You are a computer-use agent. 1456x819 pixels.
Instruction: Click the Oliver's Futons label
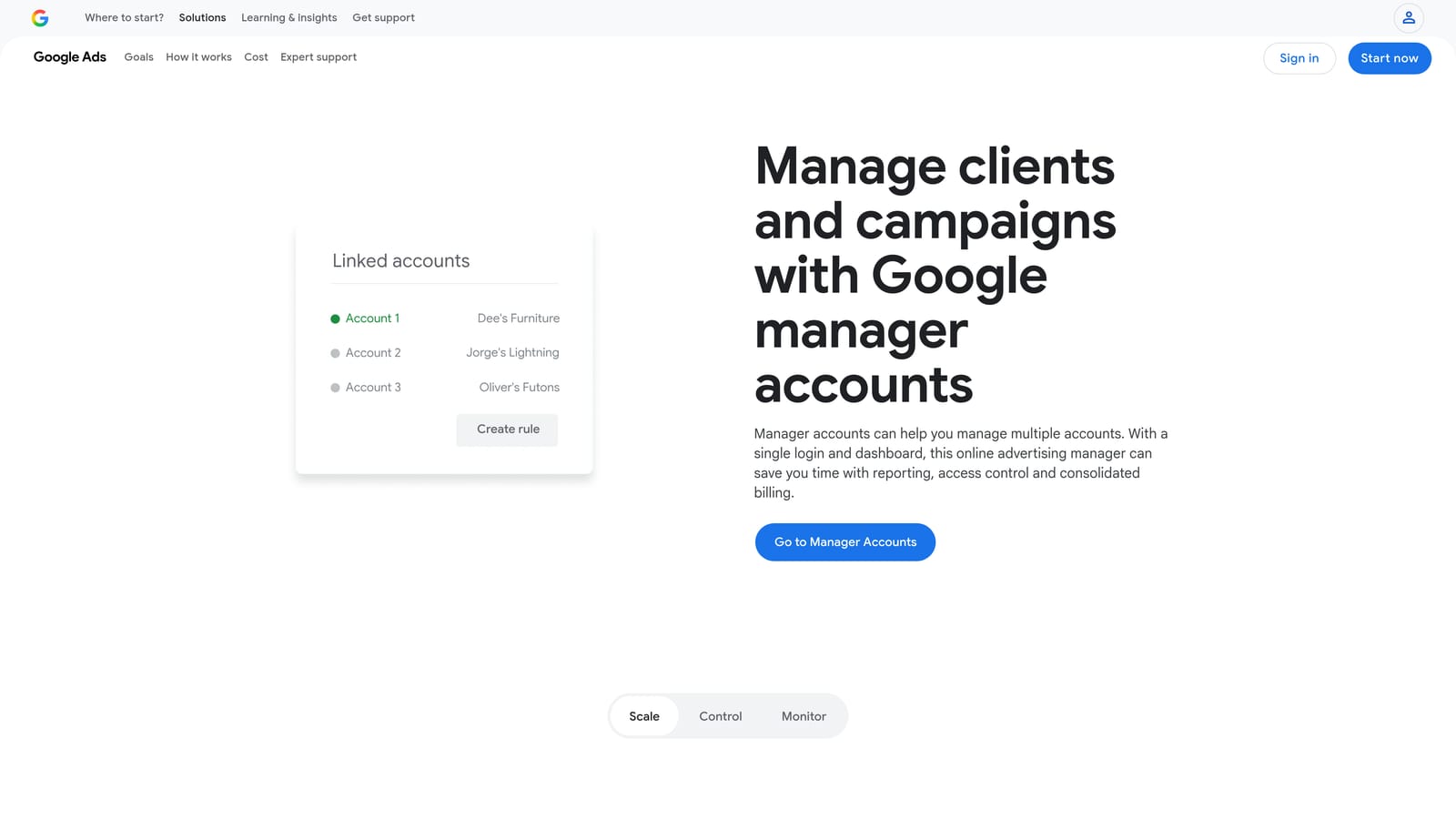(520, 388)
